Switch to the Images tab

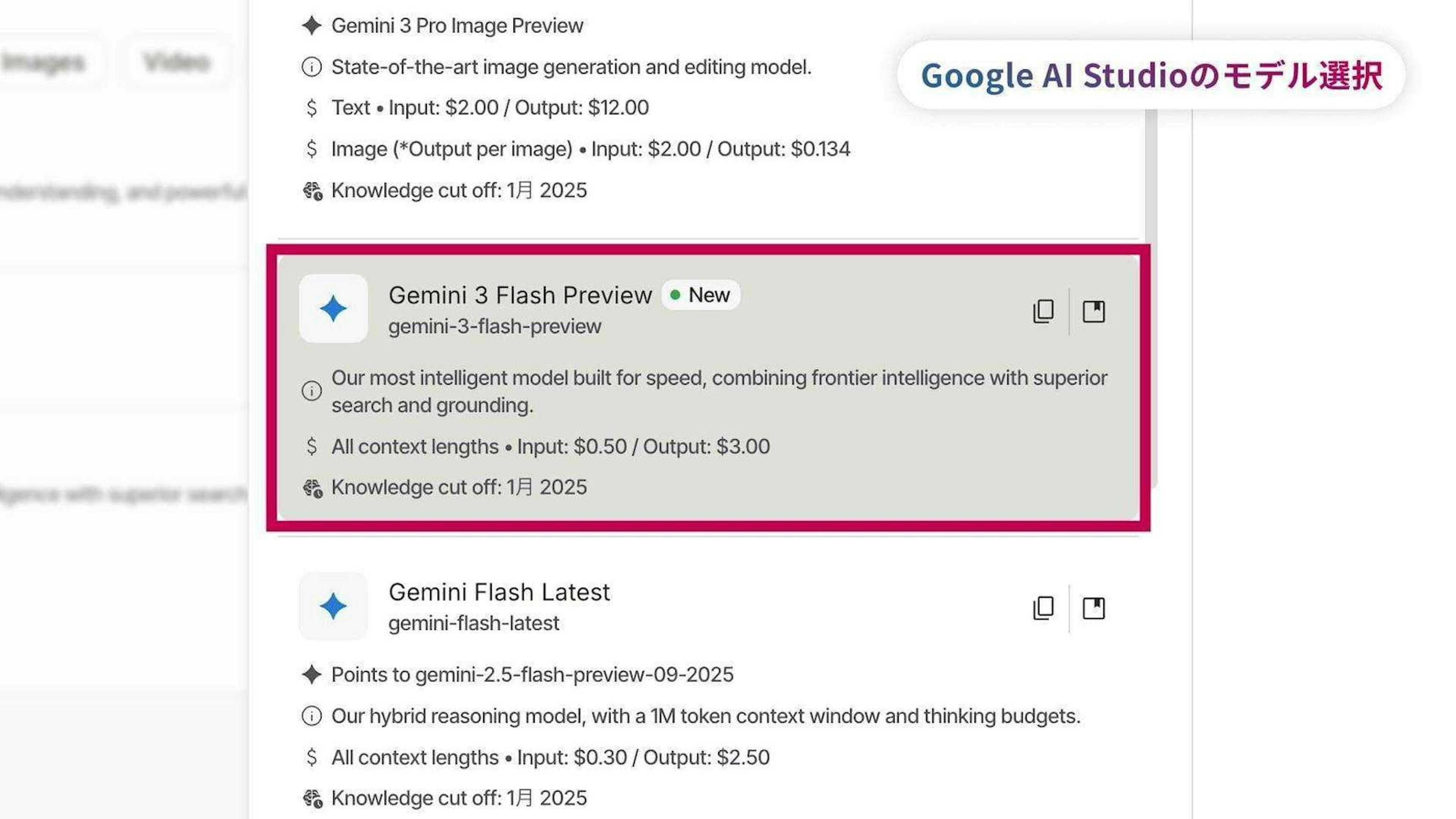click(x=44, y=62)
